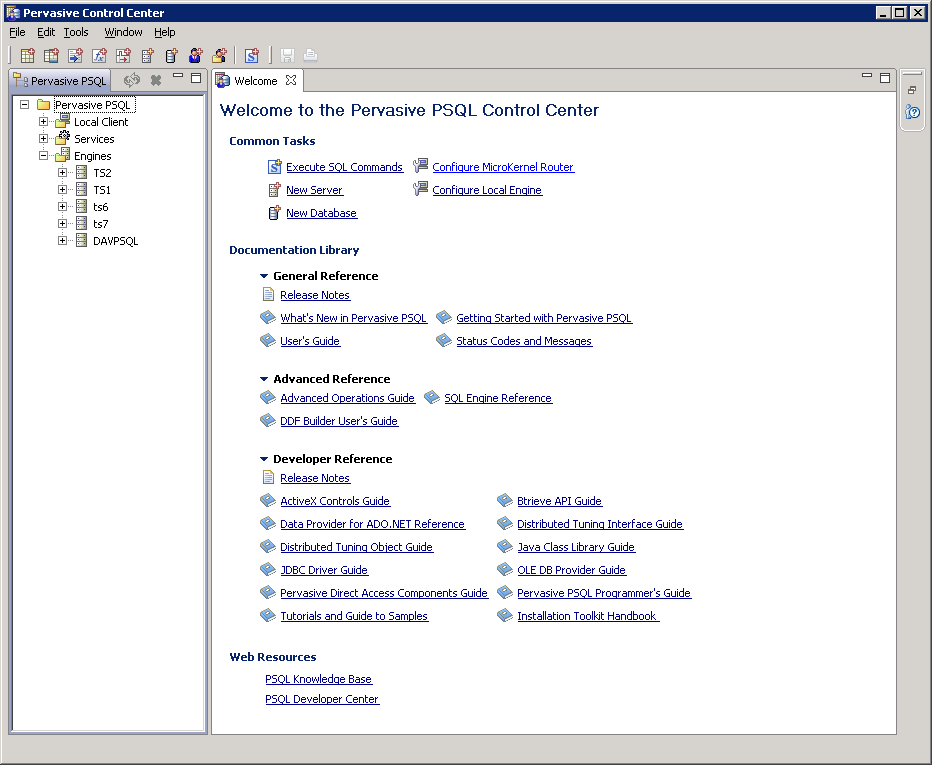Click the Restore icon in right sidebar
Viewport: 932px width, 765px height.
[912, 90]
